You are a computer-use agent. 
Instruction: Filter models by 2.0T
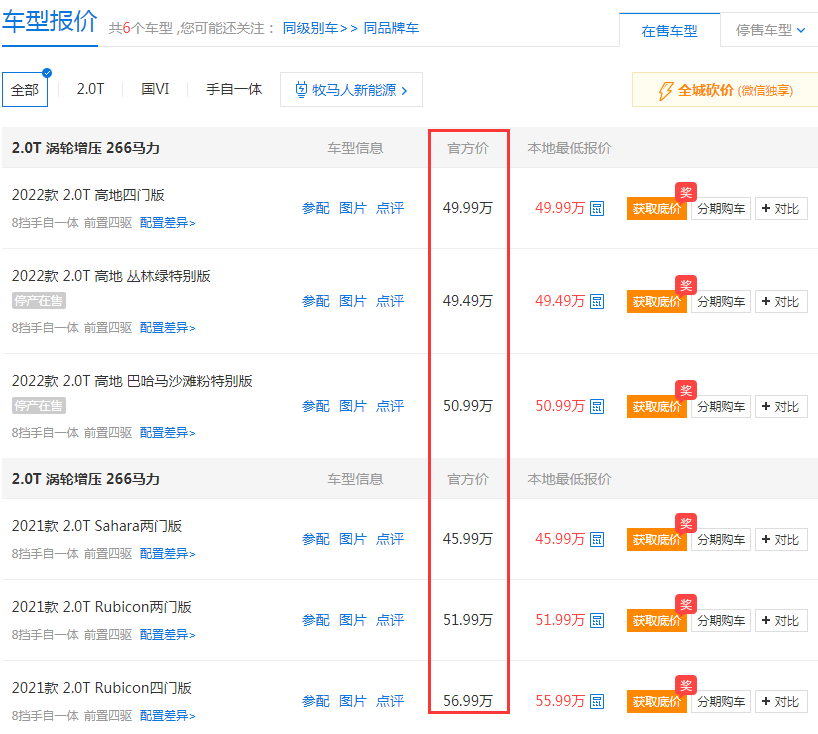(90, 89)
